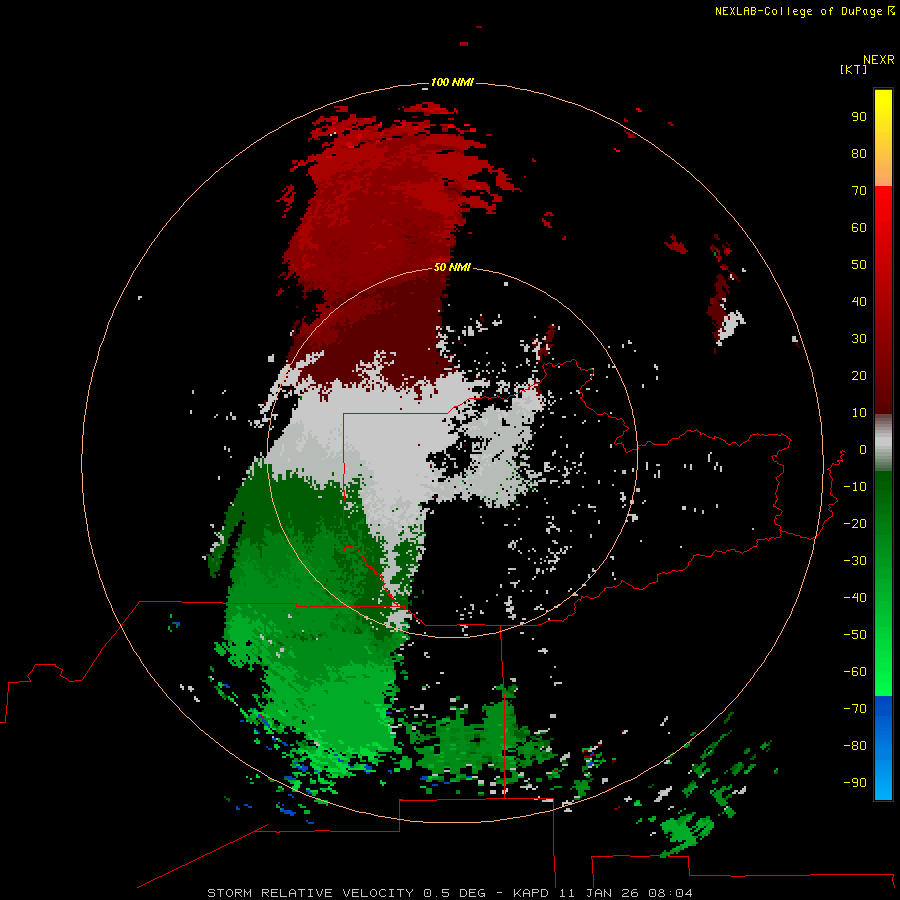Click the 10 value on the velocity scale

pyautogui.click(x=859, y=413)
